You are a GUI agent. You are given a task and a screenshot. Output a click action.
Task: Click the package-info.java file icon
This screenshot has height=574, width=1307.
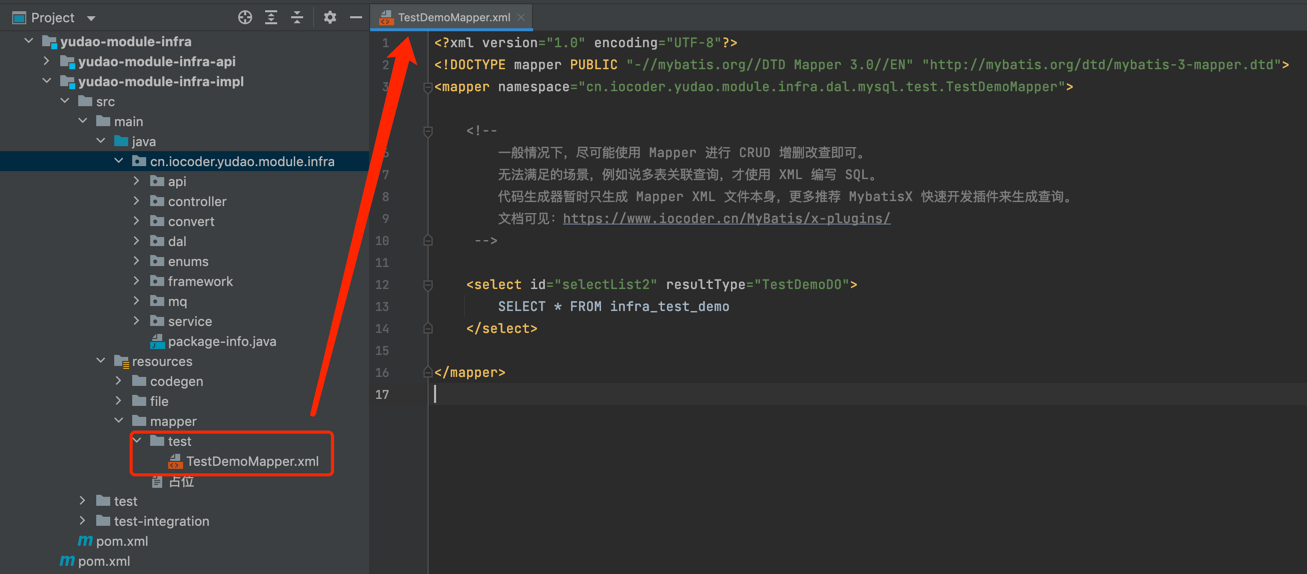[x=157, y=341]
